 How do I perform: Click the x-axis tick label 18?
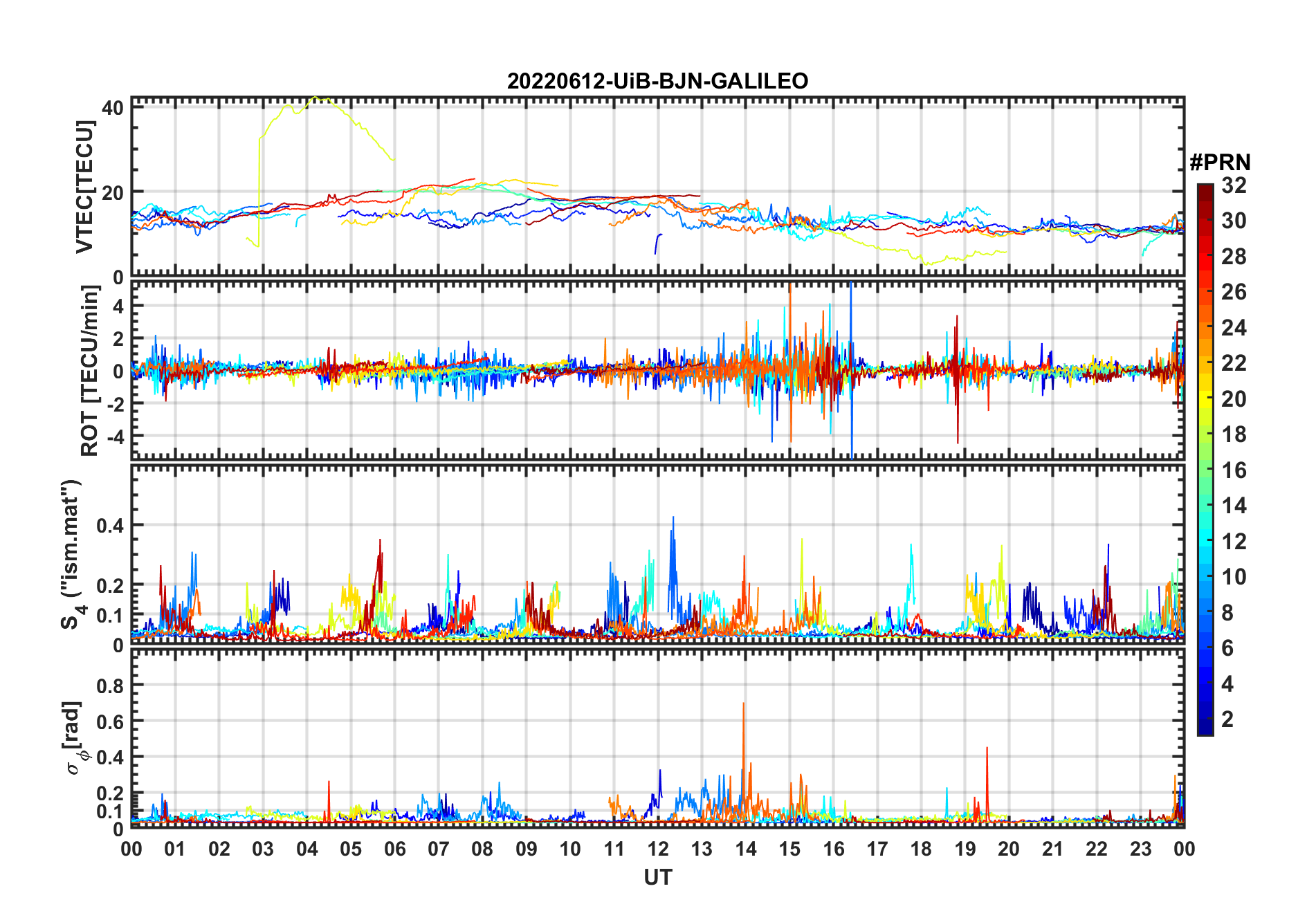pyautogui.click(x=921, y=849)
